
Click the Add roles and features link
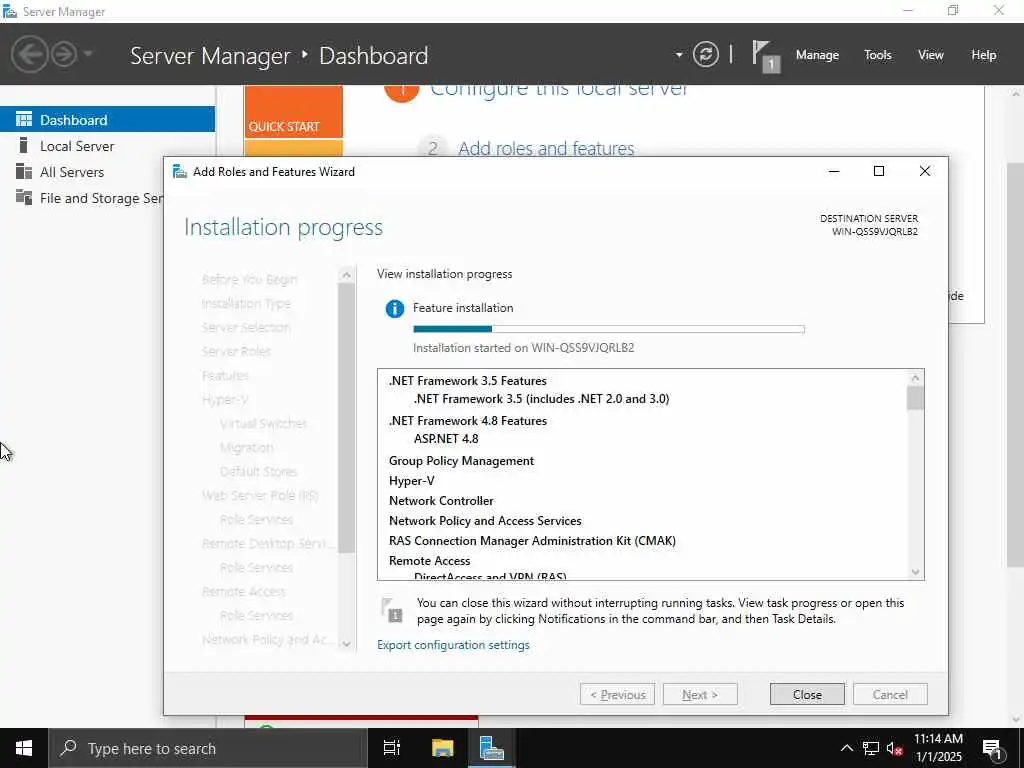pyautogui.click(x=546, y=148)
